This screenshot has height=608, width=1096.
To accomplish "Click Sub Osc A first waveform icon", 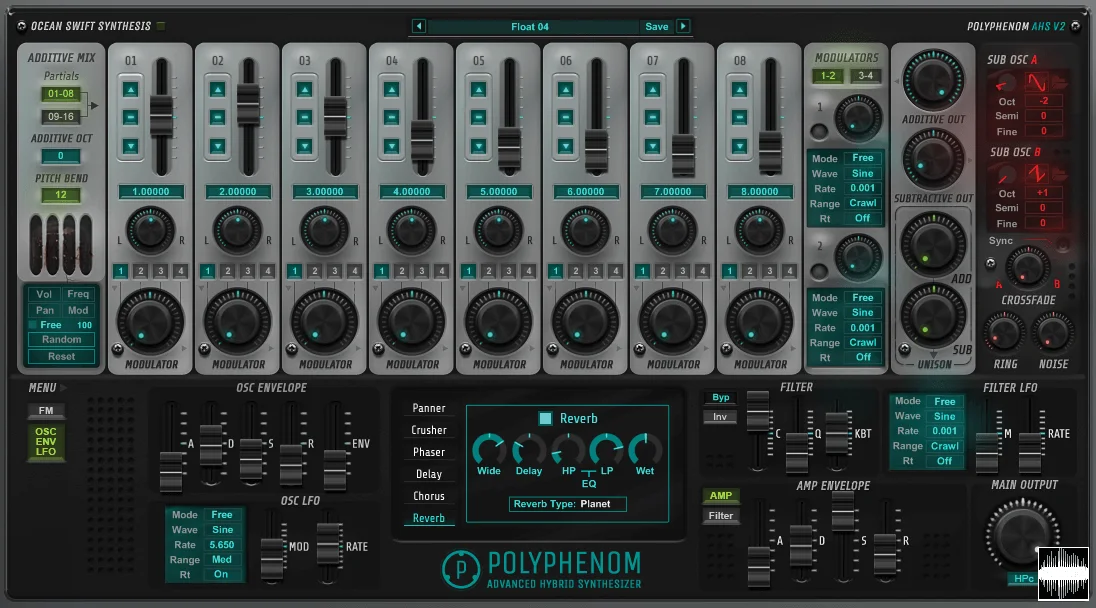I will (1005, 84).
